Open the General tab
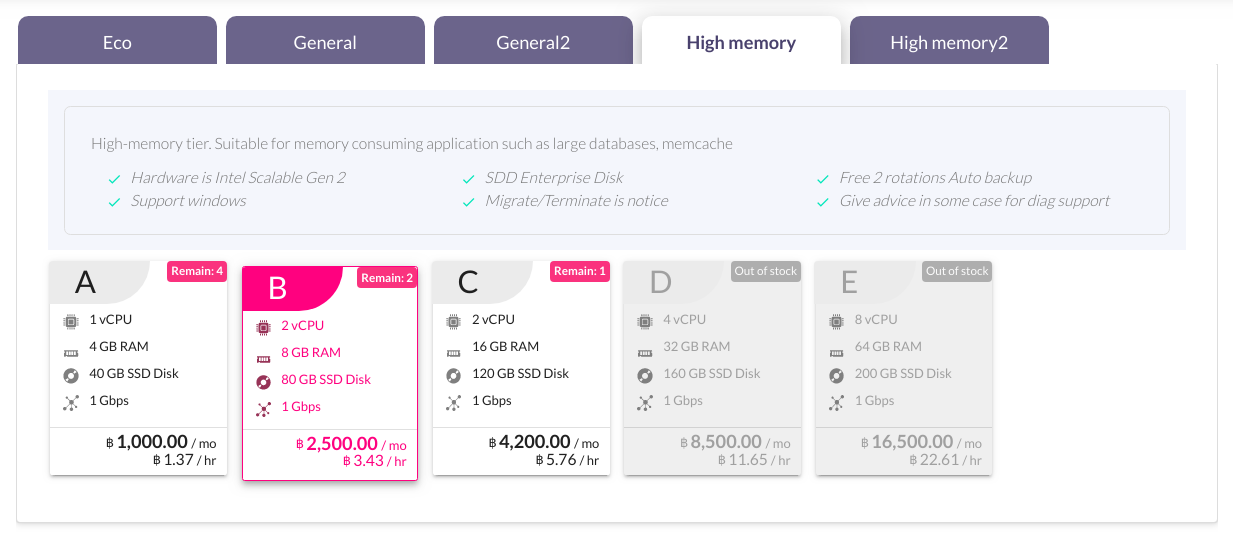 click(325, 41)
